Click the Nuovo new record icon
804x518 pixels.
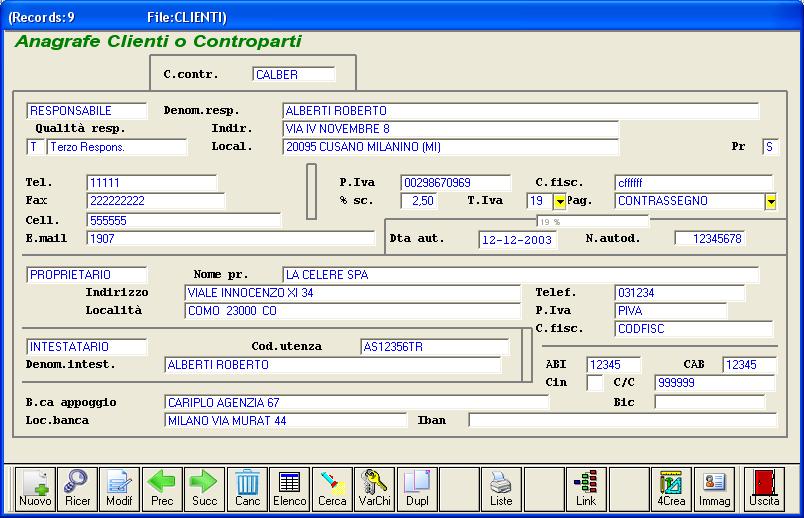pyautogui.click(x=35, y=489)
